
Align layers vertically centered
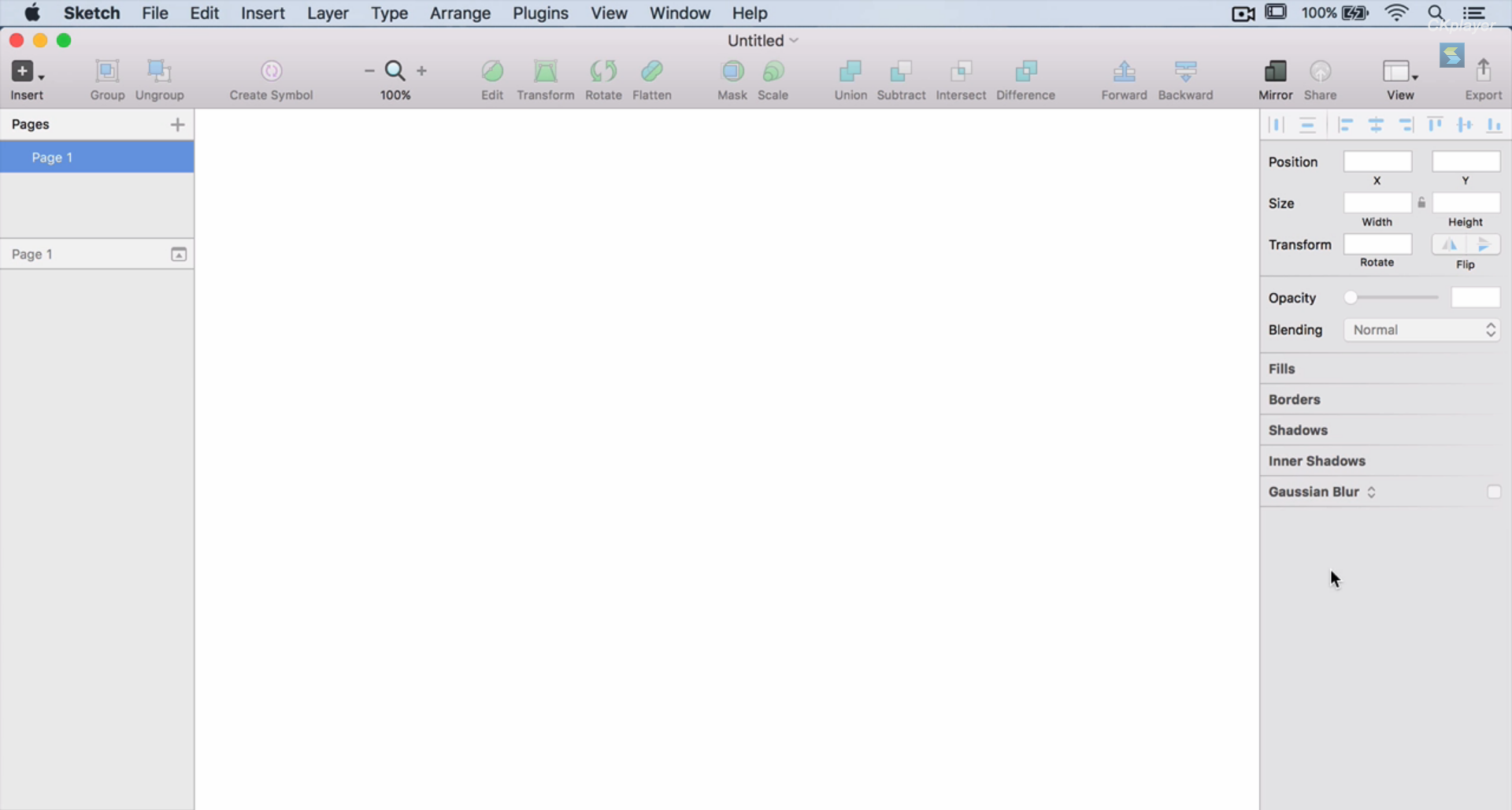pyautogui.click(x=1465, y=124)
